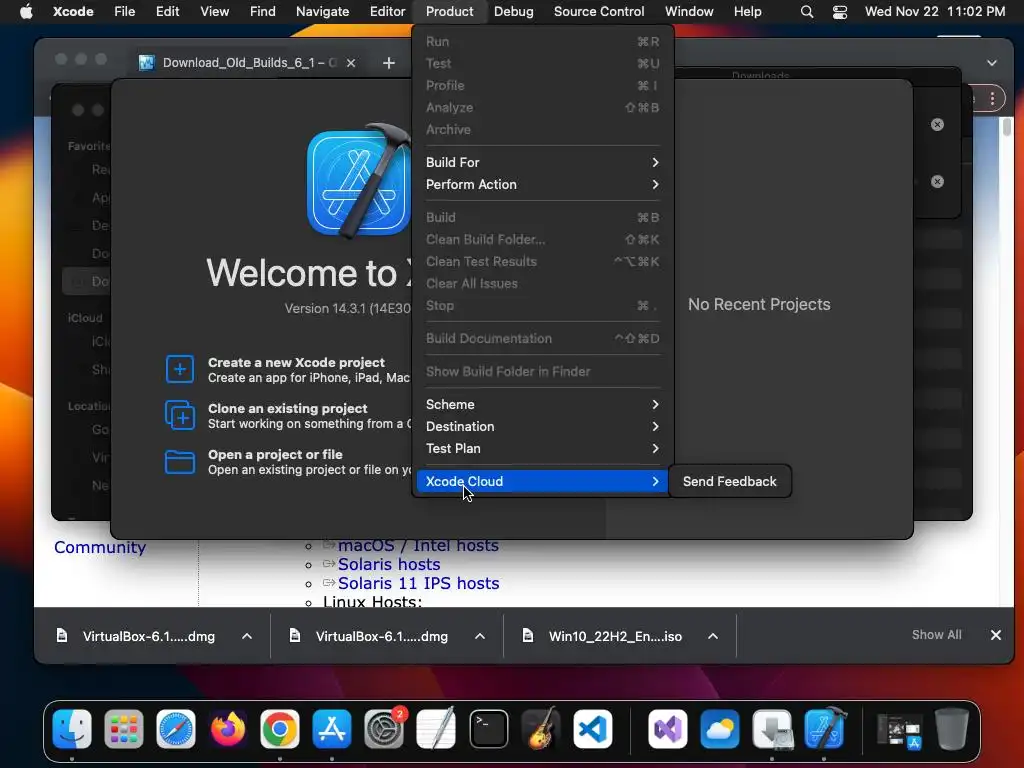Open Visual Studio purple icon in Dock
This screenshot has height=768, width=1024.
click(667, 728)
